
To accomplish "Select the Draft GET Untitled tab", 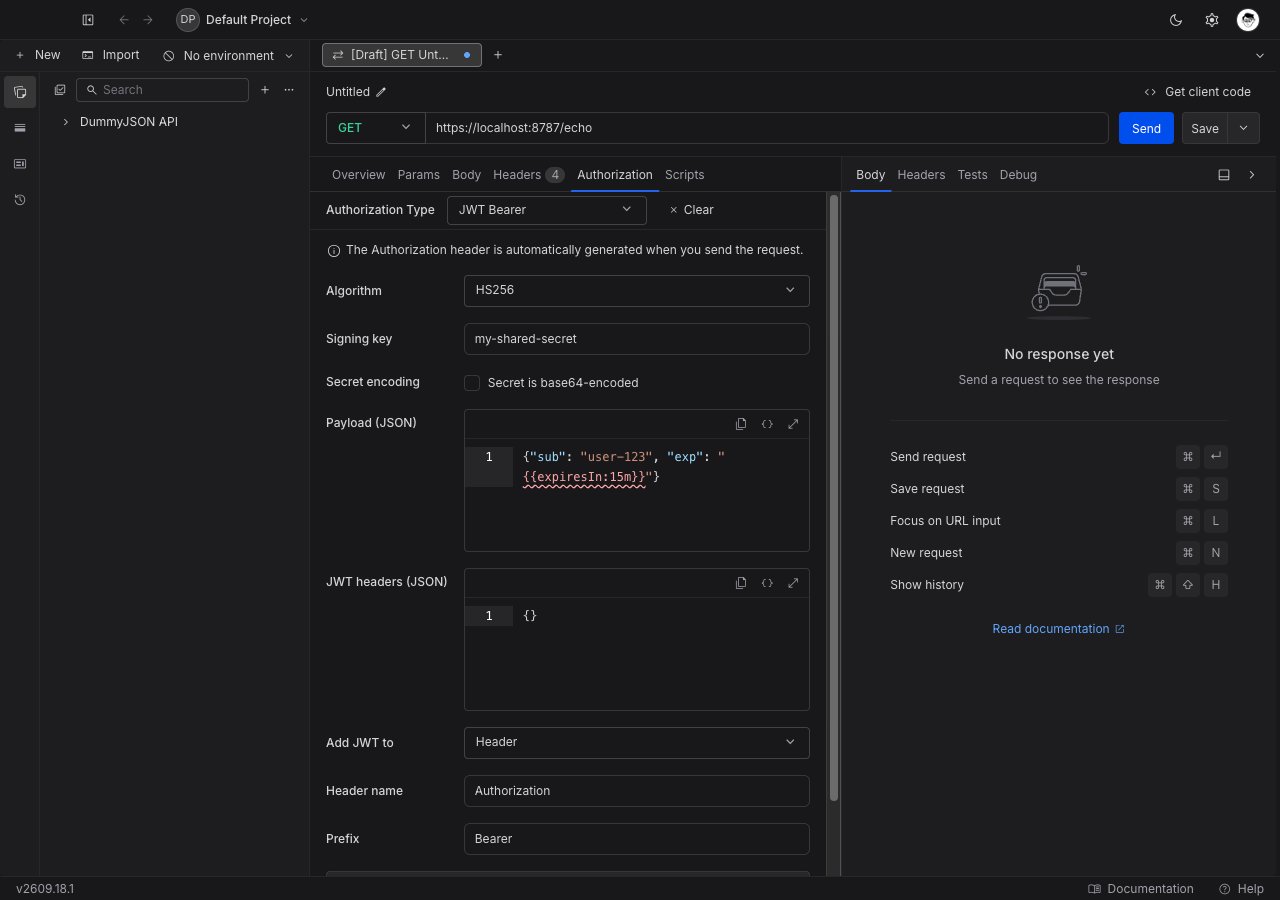I will 401,55.
